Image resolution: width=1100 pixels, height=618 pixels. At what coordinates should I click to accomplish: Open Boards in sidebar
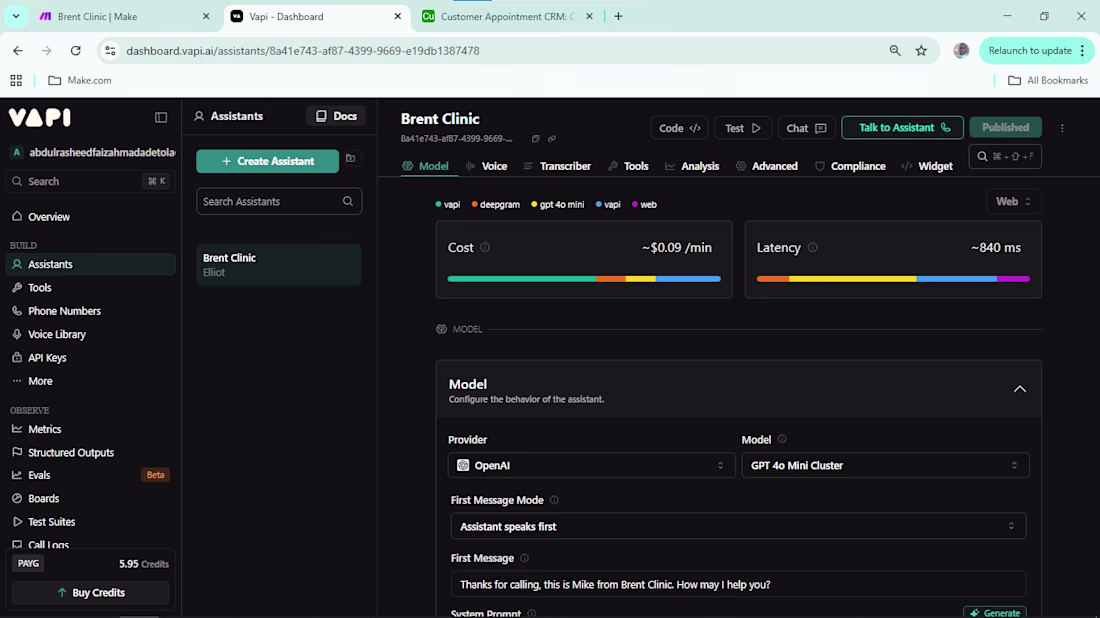90,499
